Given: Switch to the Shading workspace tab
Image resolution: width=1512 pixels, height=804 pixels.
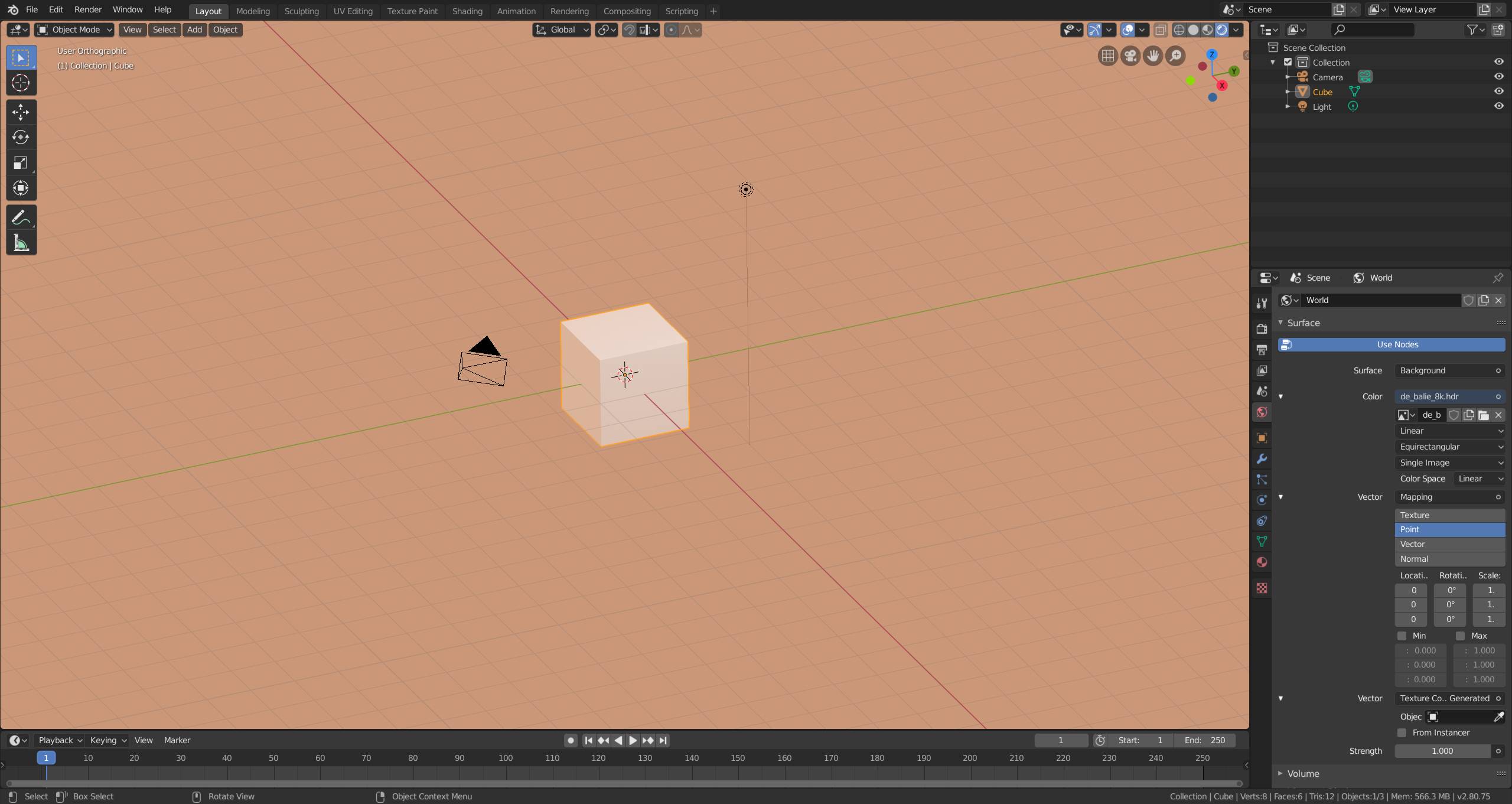Looking at the screenshot, I should 467,11.
